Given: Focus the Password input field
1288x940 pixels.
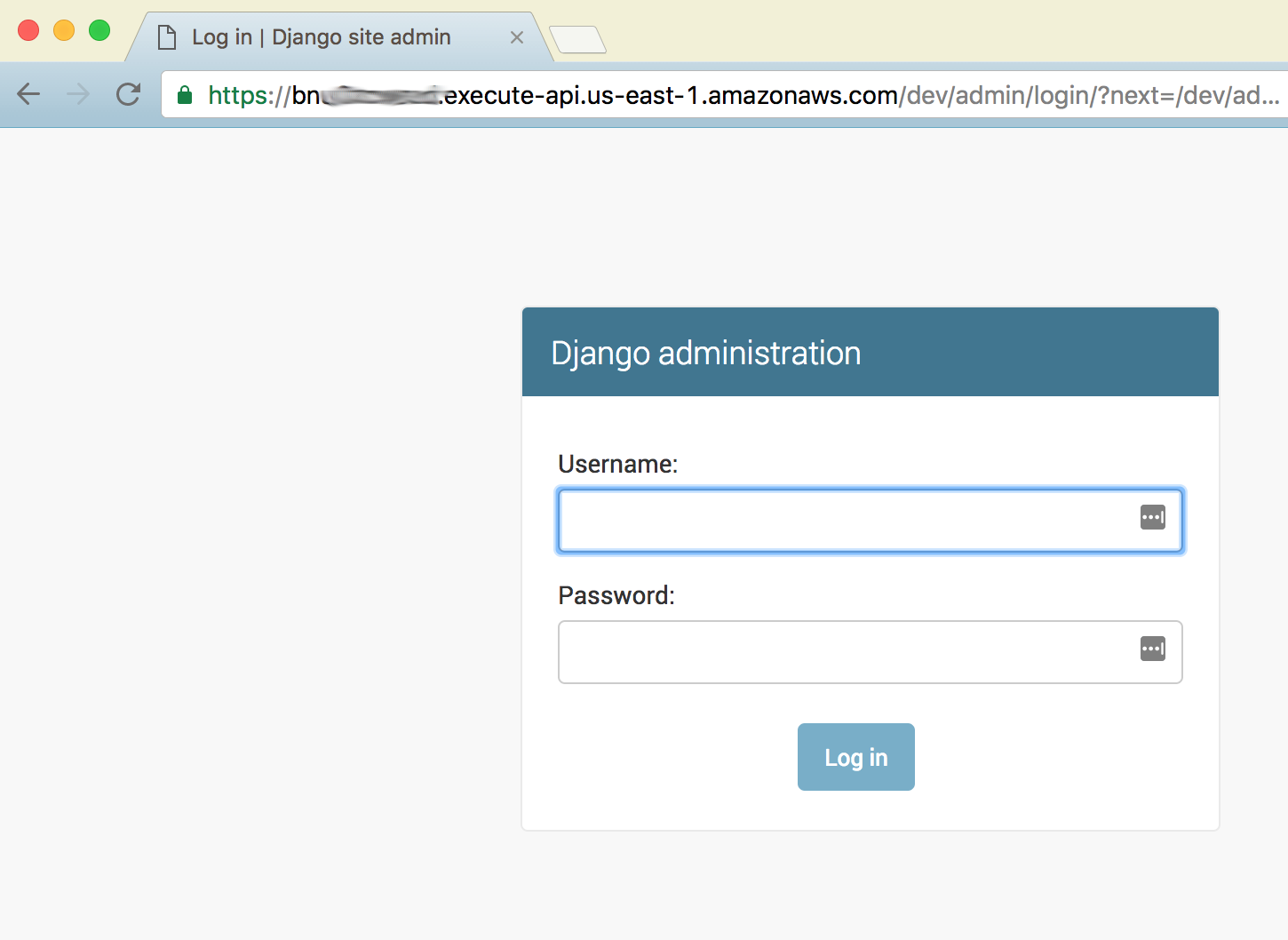Looking at the screenshot, I should (x=871, y=652).
